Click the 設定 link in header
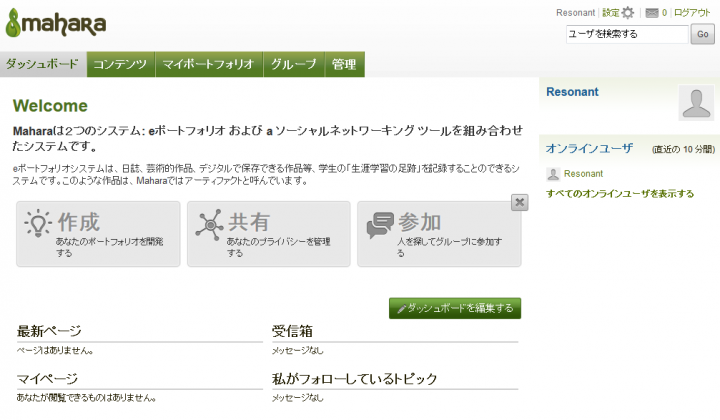The image size is (720, 420). click(x=611, y=13)
